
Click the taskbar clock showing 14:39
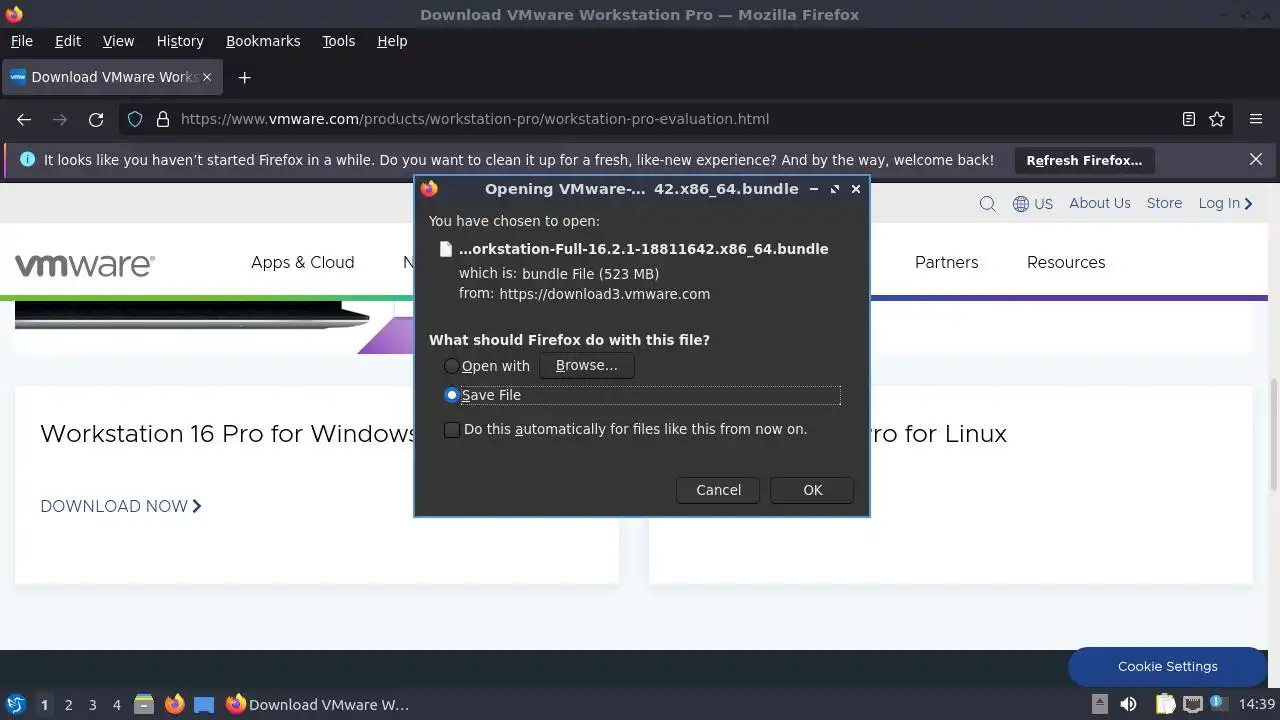[x=1257, y=705]
